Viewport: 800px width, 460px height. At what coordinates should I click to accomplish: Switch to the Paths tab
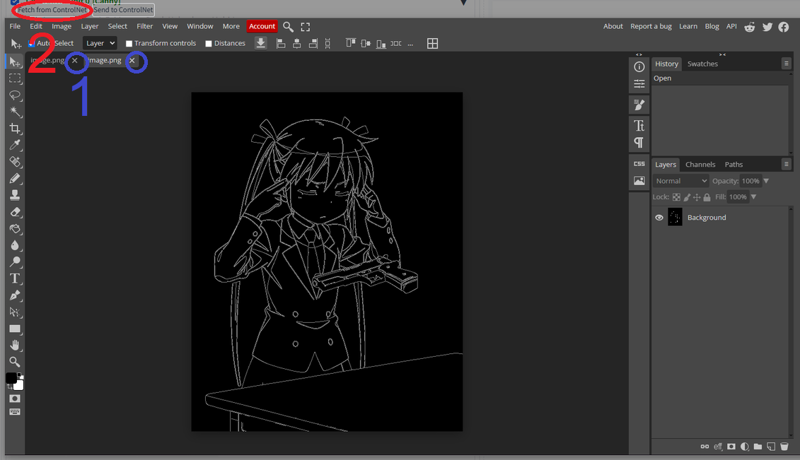[734, 165]
